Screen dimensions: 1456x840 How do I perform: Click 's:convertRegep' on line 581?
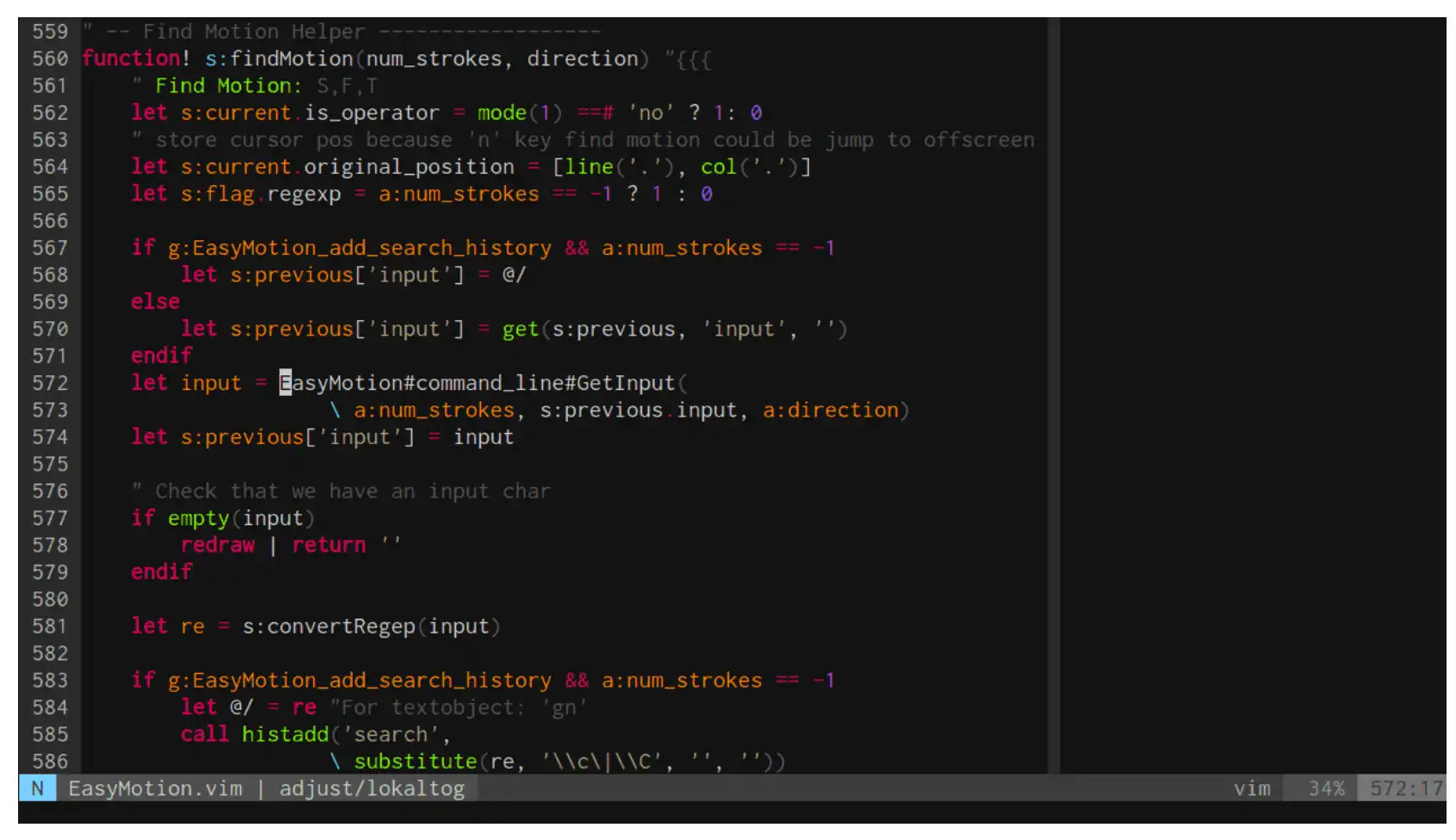point(329,627)
